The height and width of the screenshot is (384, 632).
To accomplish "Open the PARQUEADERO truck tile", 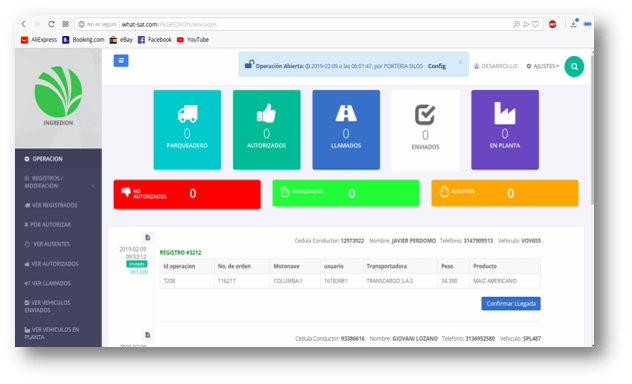I will (x=187, y=130).
